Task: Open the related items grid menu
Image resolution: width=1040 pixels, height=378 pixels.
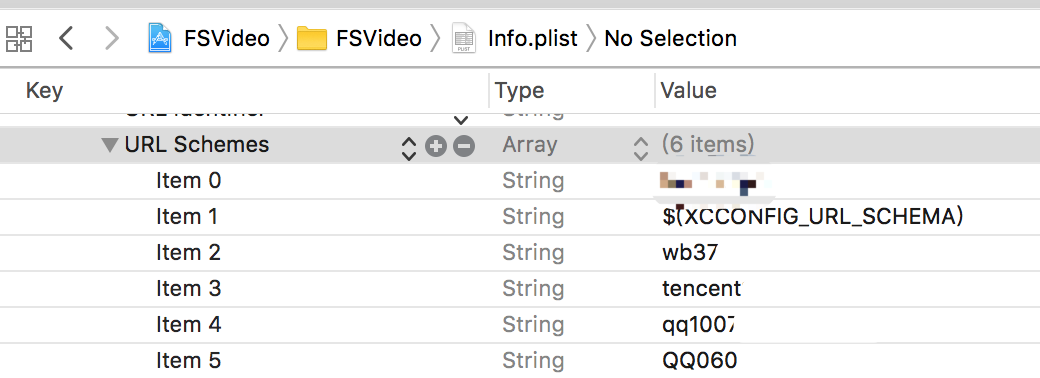Action: [x=19, y=38]
